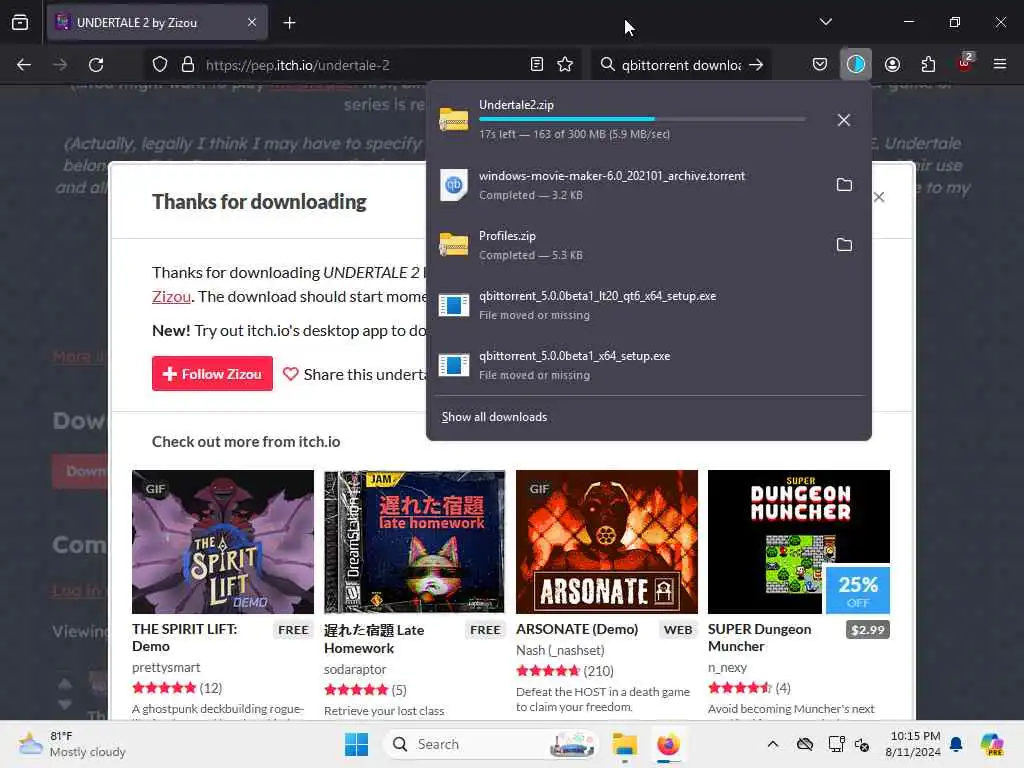Click the 25% OFF sale badge
The image size is (1024, 768).
[857, 590]
